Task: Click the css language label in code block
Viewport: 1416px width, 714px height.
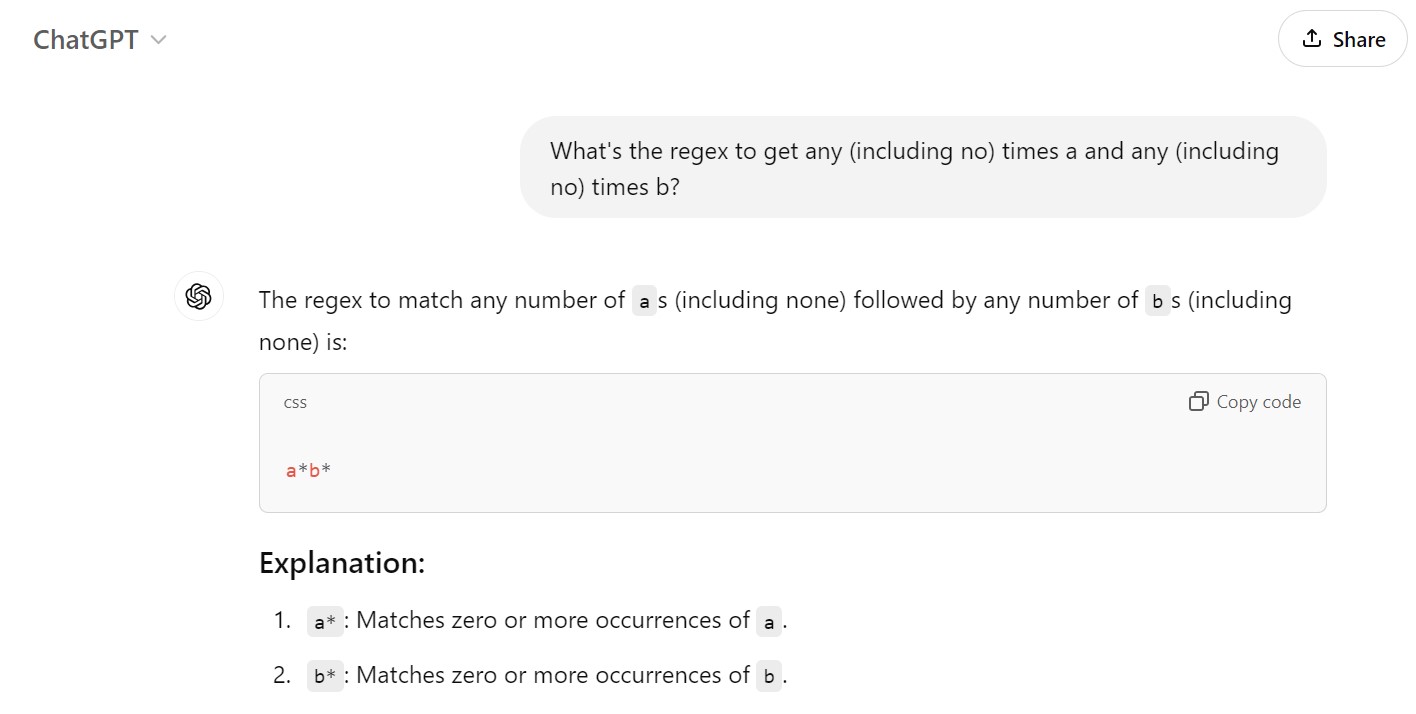Action: pos(295,402)
